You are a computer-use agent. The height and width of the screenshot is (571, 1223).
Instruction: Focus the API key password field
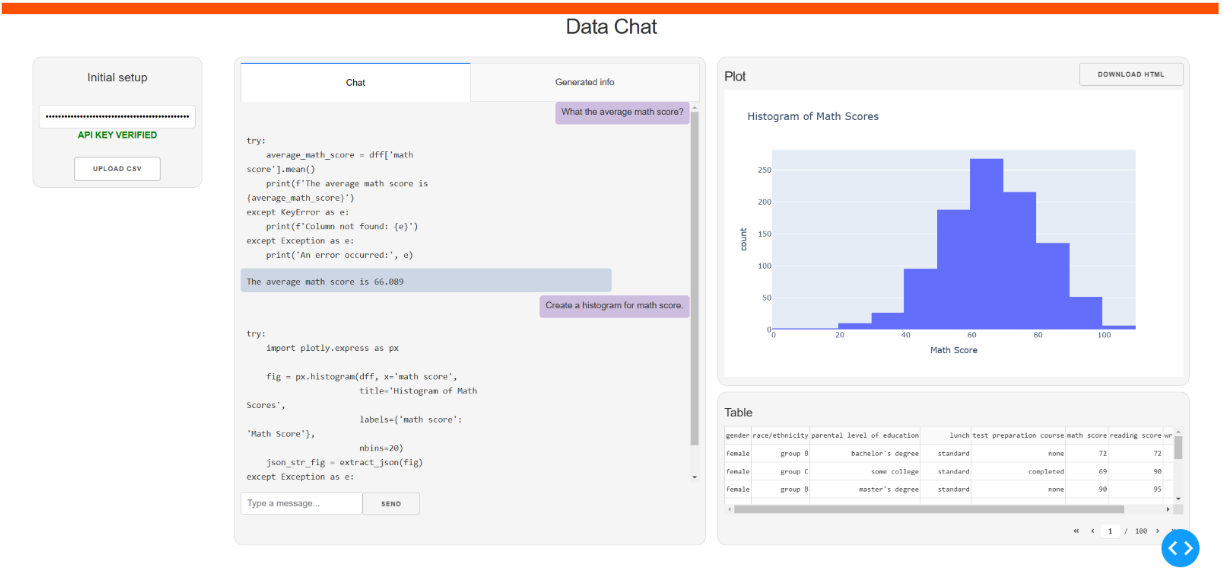tap(117, 117)
